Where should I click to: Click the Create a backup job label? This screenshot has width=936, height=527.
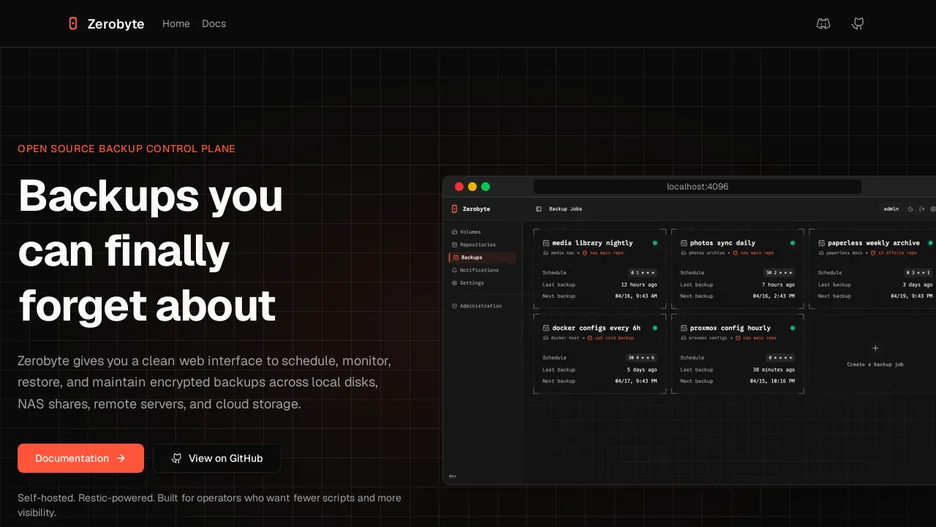(x=875, y=364)
